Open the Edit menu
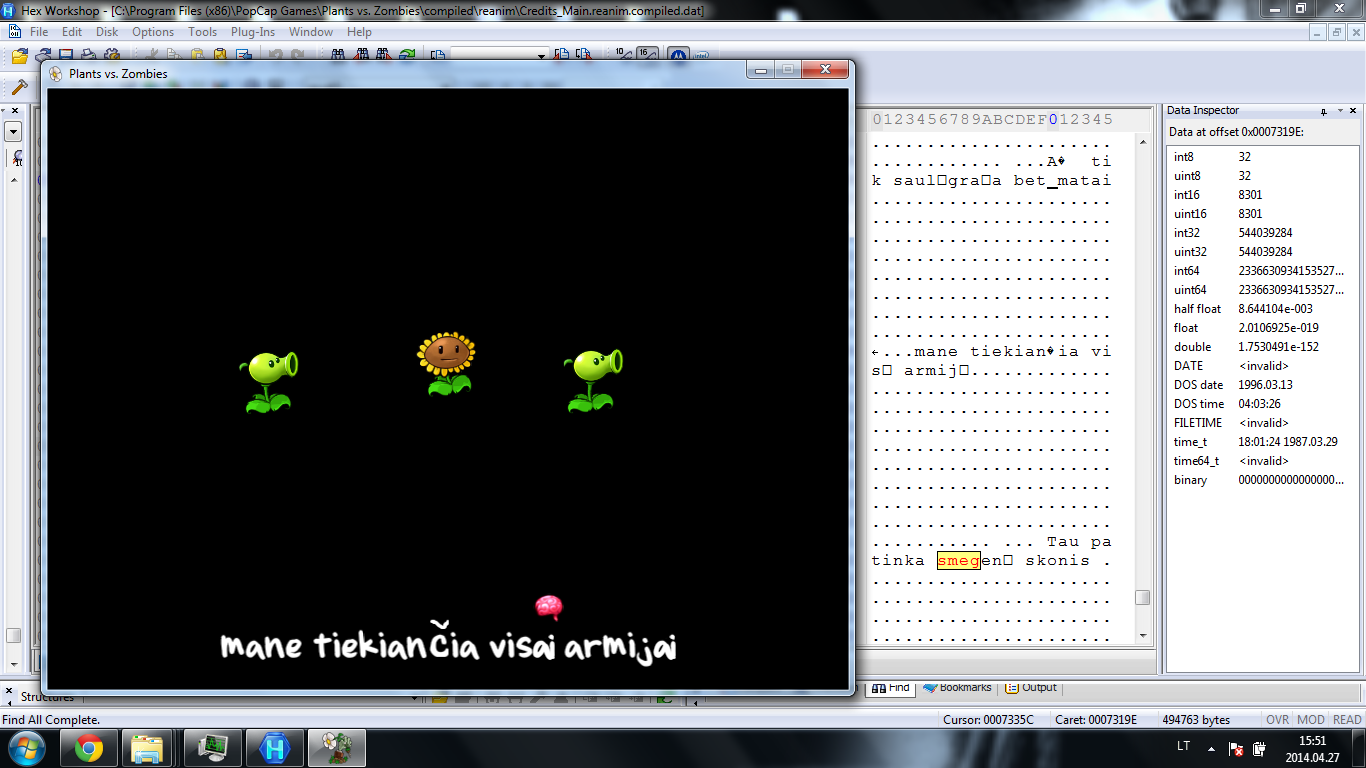 click(x=72, y=32)
